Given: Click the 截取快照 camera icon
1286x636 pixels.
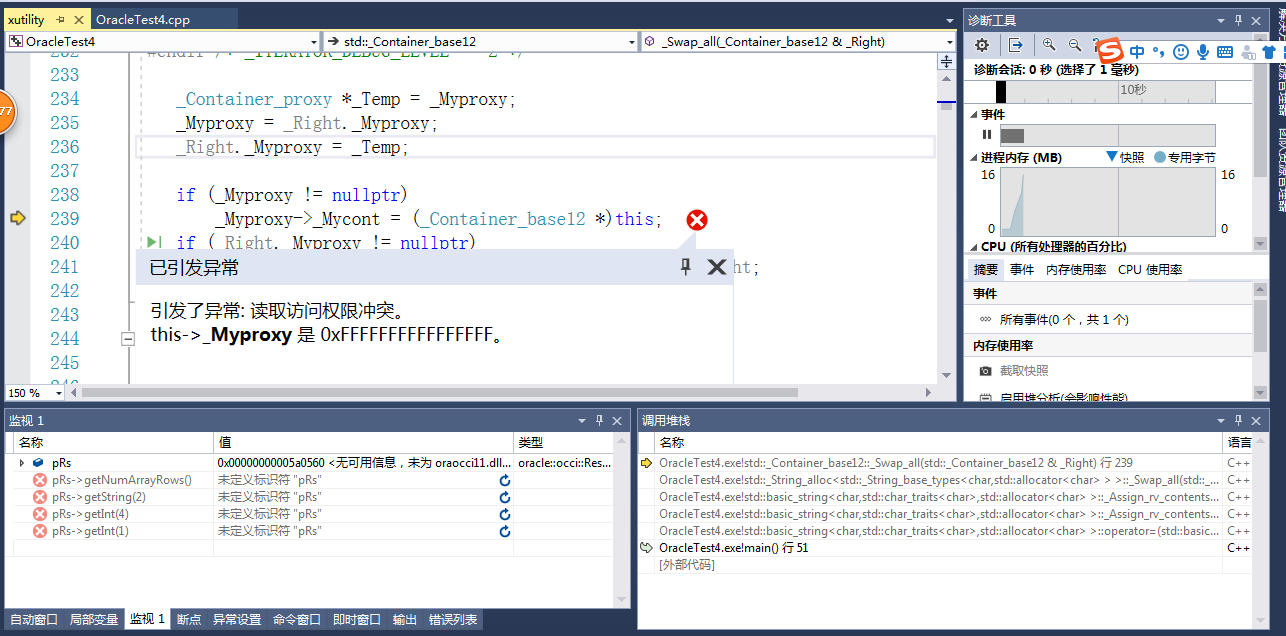Looking at the screenshot, I should coord(985,370).
